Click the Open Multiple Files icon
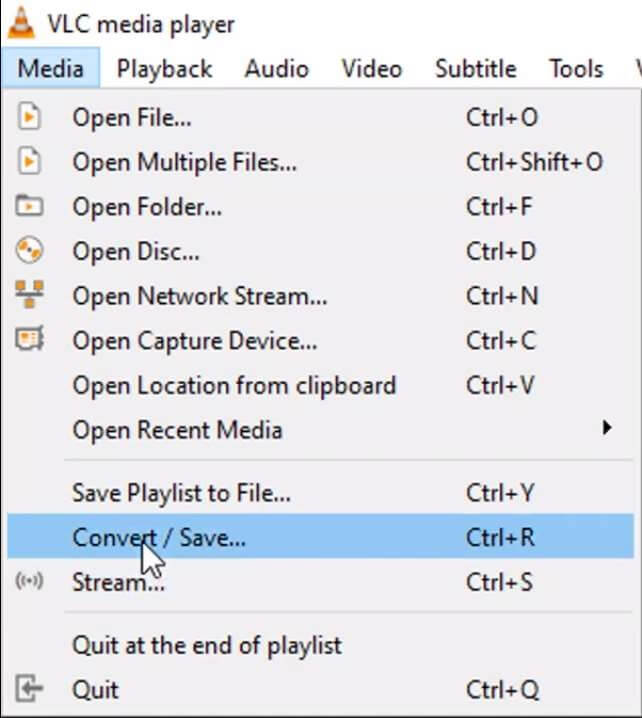 [x=30, y=161]
